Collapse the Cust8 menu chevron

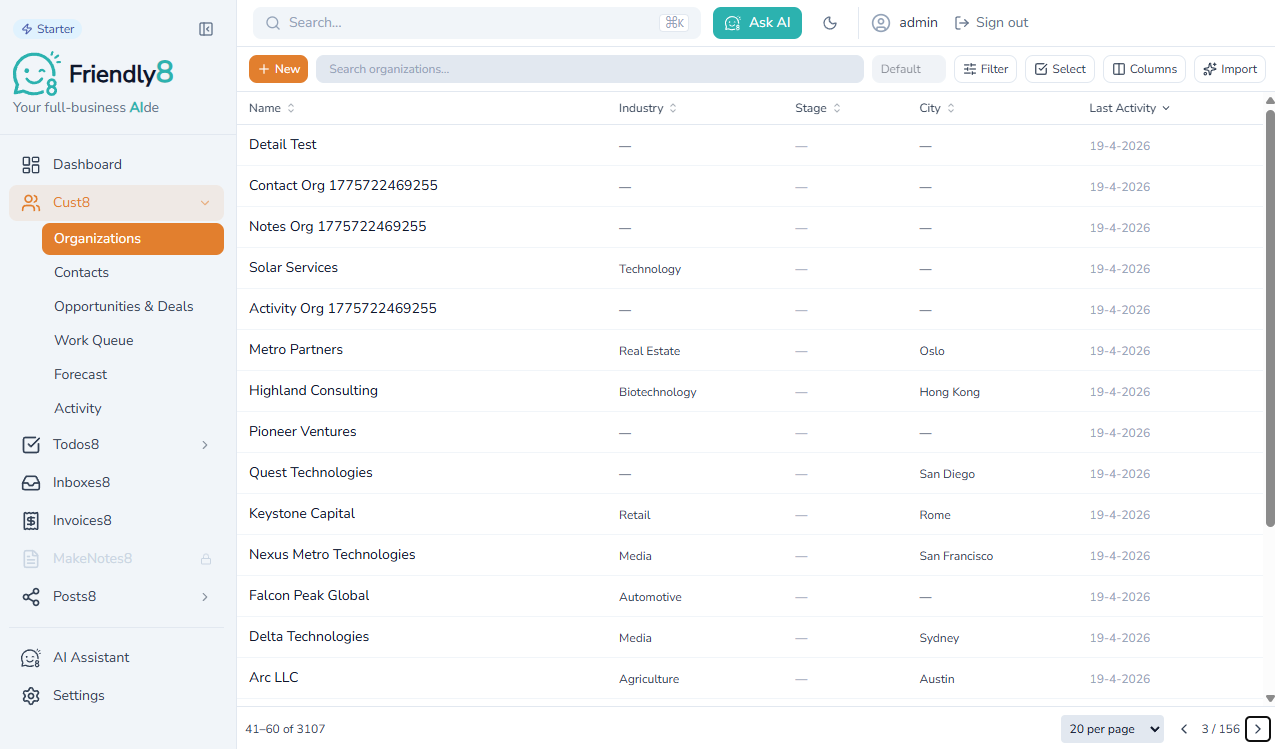coord(205,203)
